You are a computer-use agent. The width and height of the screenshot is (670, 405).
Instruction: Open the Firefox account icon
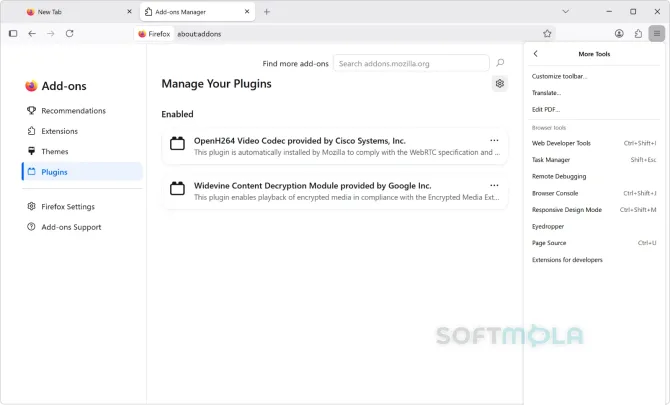coord(619,33)
